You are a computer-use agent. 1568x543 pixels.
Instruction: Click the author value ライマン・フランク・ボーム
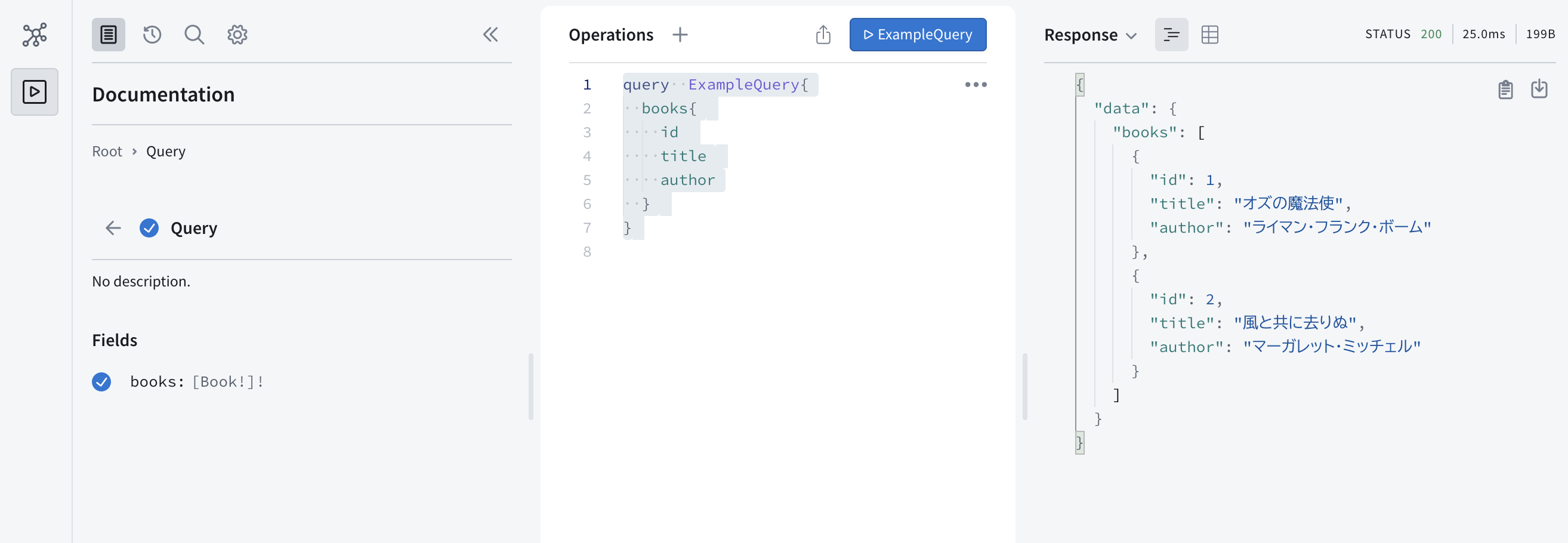(x=1336, y=227)
